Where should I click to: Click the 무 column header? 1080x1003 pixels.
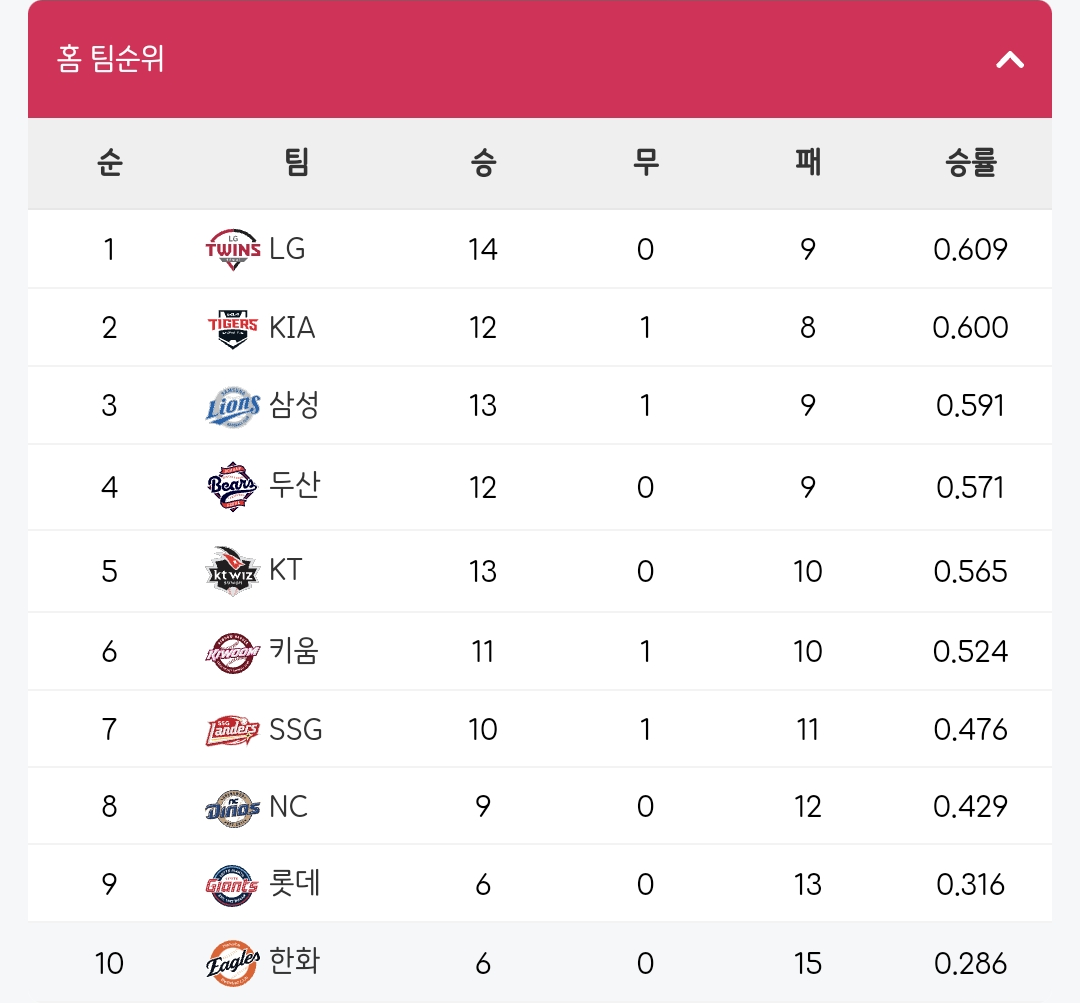pos(645,163)
